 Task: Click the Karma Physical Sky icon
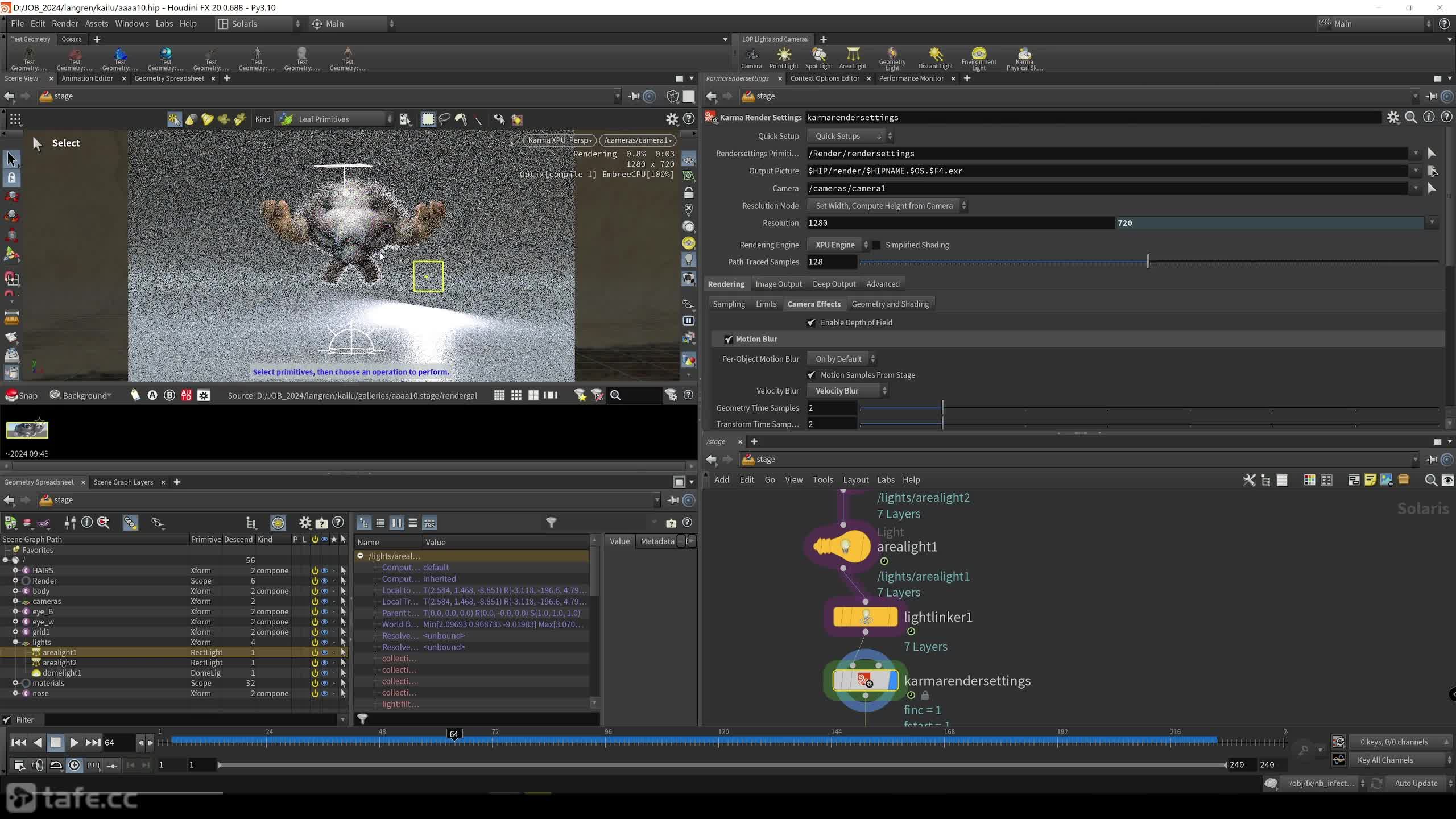point(1025,57)
